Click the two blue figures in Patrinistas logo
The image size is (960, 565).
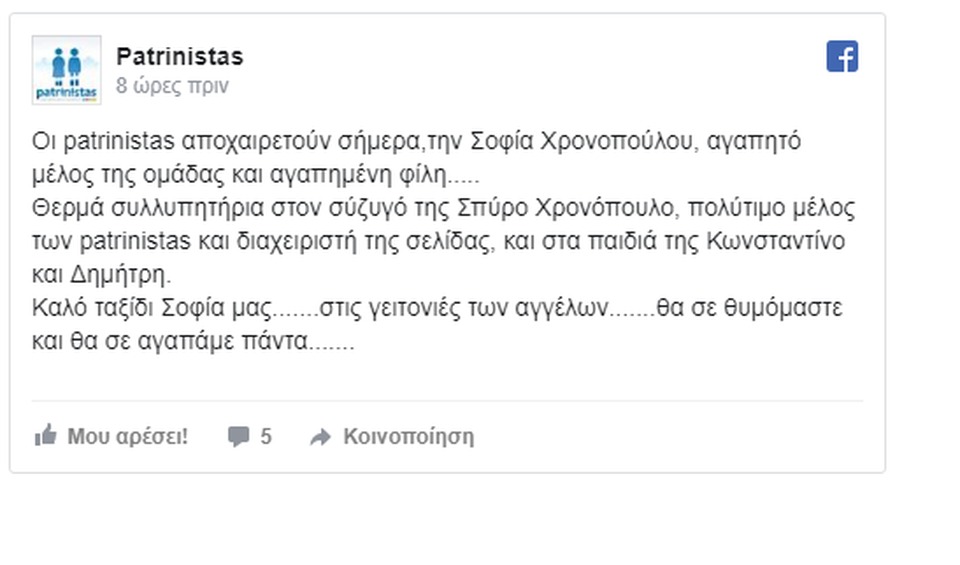tap(66, 66)
